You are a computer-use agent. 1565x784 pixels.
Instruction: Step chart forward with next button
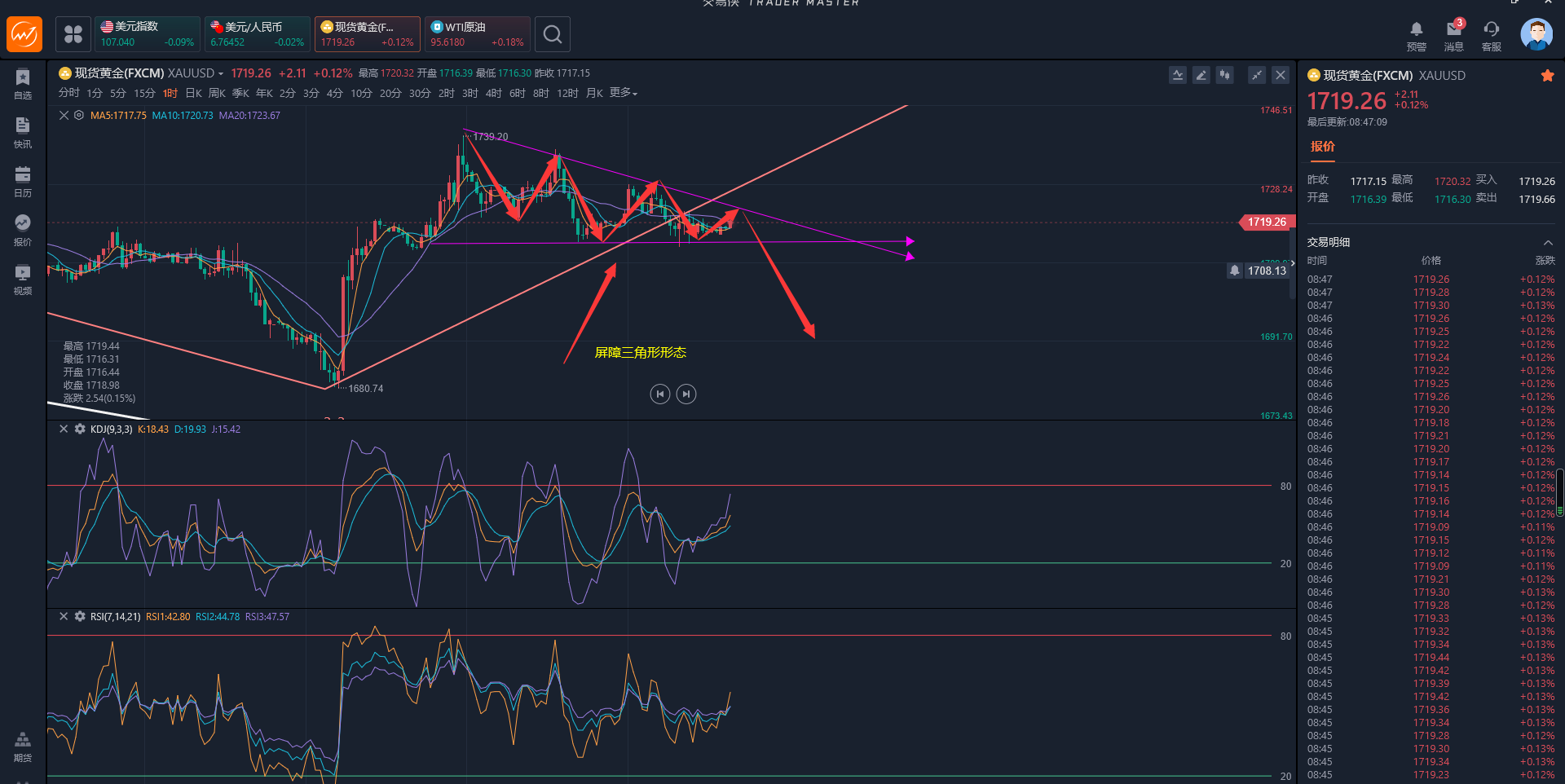(x=686, y=394)
